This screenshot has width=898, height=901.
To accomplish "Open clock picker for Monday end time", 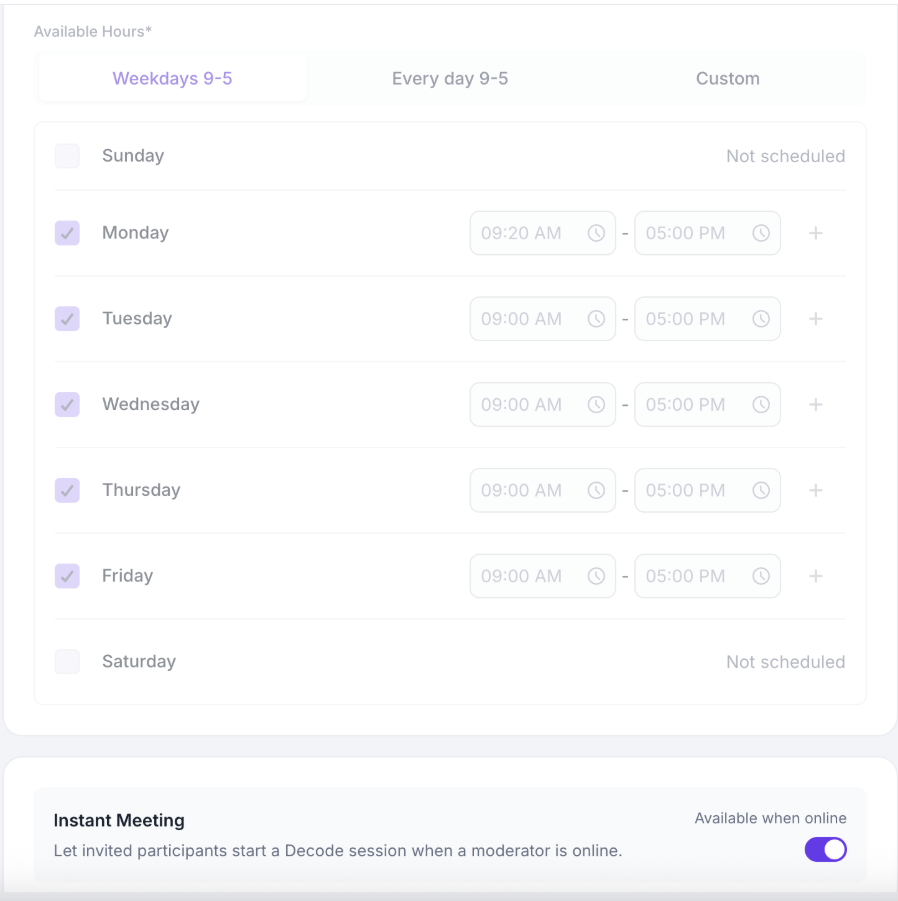I will [761, 233].
